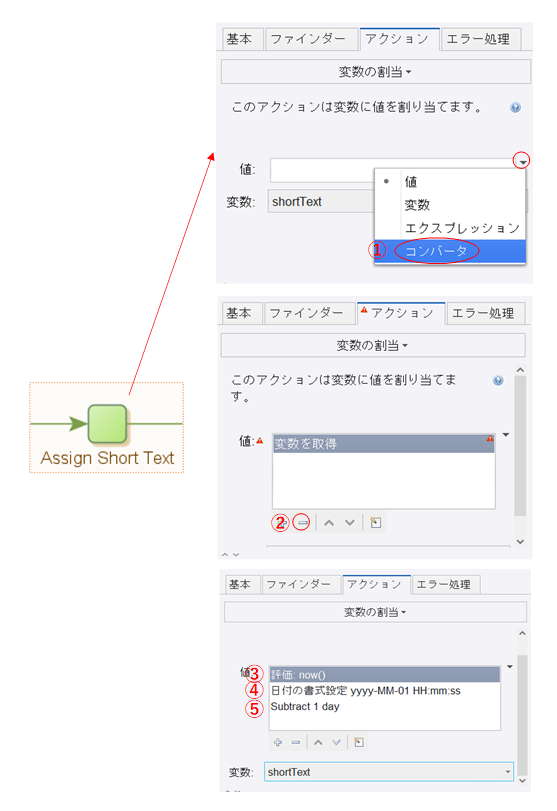Switch to ファインダー tab in top panel
Image resolution: width=557 pixels, height=811 pixels.
tap(310, 39)
